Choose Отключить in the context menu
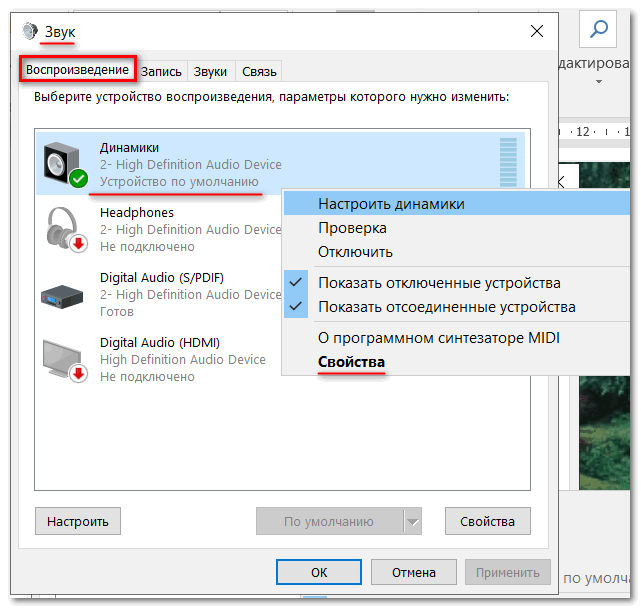This screenshot has height=609, width=641. point(457,252)
